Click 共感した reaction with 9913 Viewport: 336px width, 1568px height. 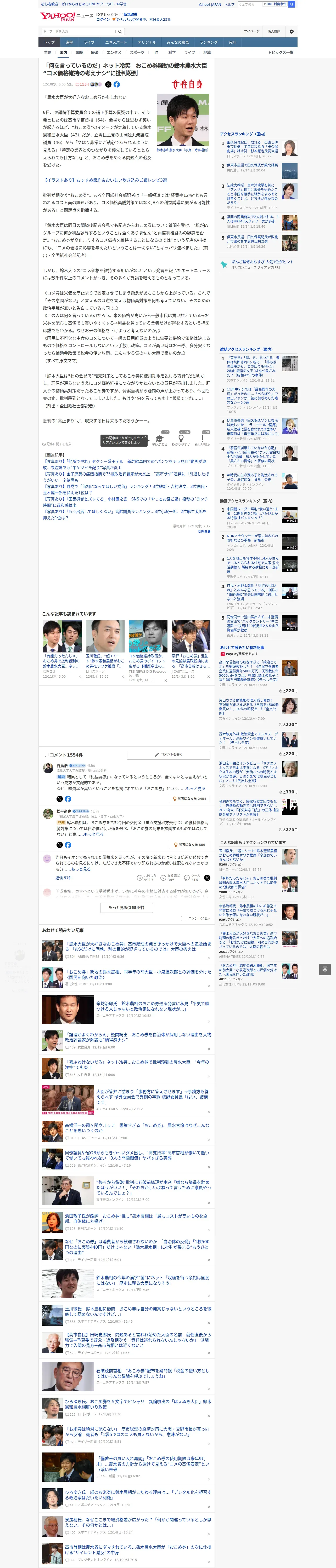(148, 878)
